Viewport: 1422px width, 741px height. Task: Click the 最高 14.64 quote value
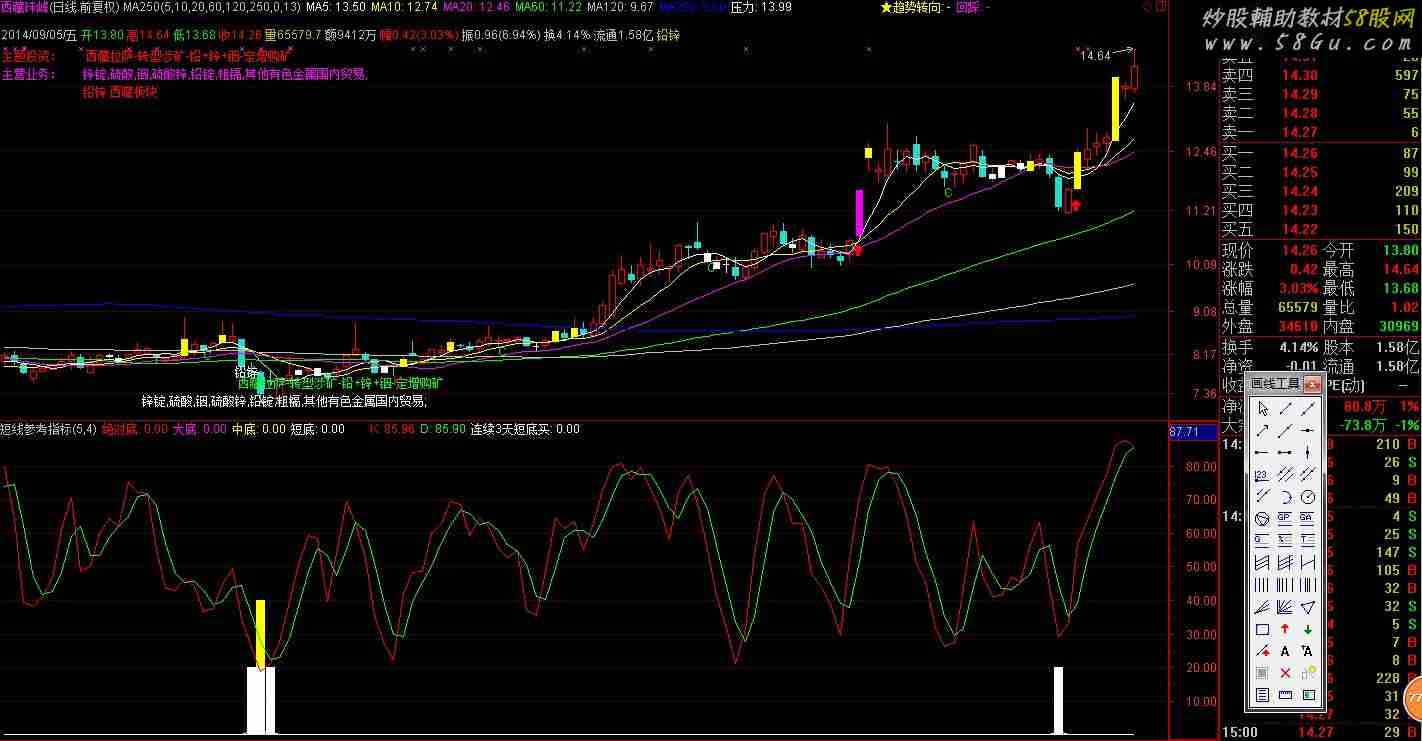(1400, 269)
